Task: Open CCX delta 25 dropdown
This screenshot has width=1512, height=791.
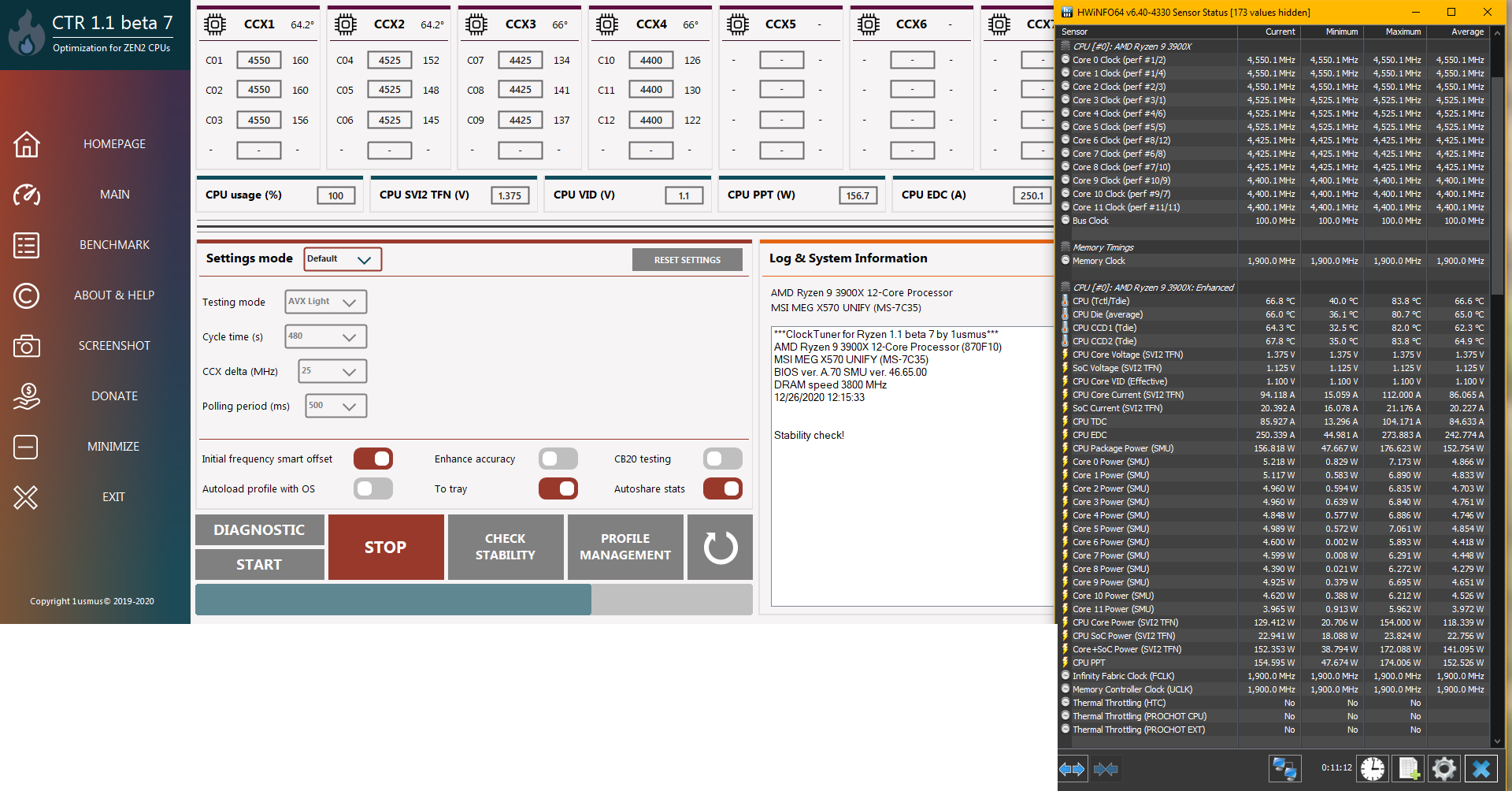Action: 332,371
